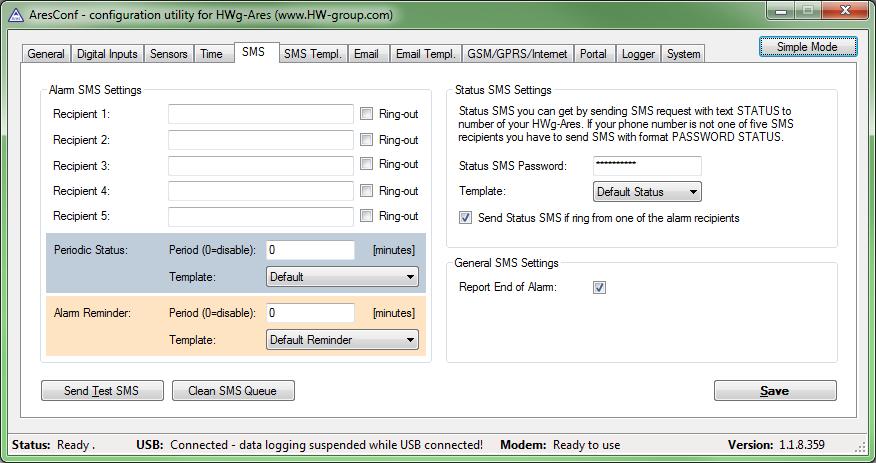Click the Simple Mode button
This screenshot has width=876, height=463.
point(807,47)
